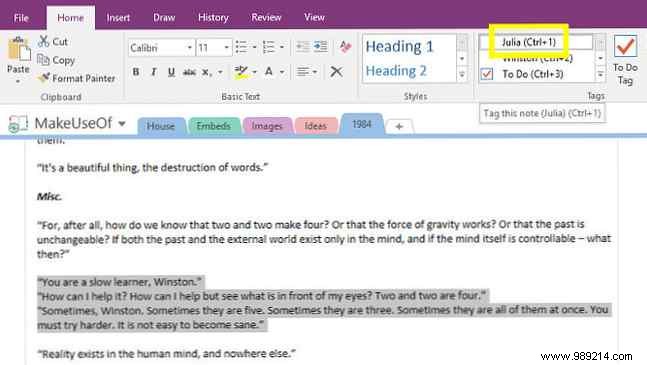Select the 1984 section tab
647x365 pixels.
[x=362, y=124]
